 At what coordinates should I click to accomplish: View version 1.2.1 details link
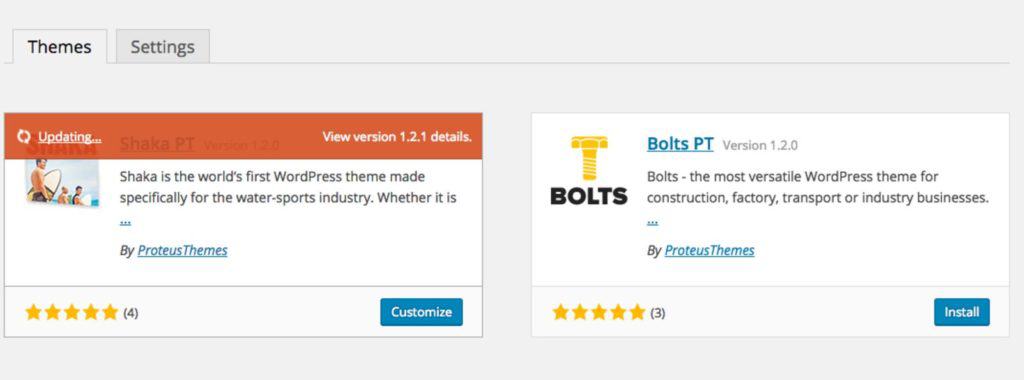coord(397,137)
